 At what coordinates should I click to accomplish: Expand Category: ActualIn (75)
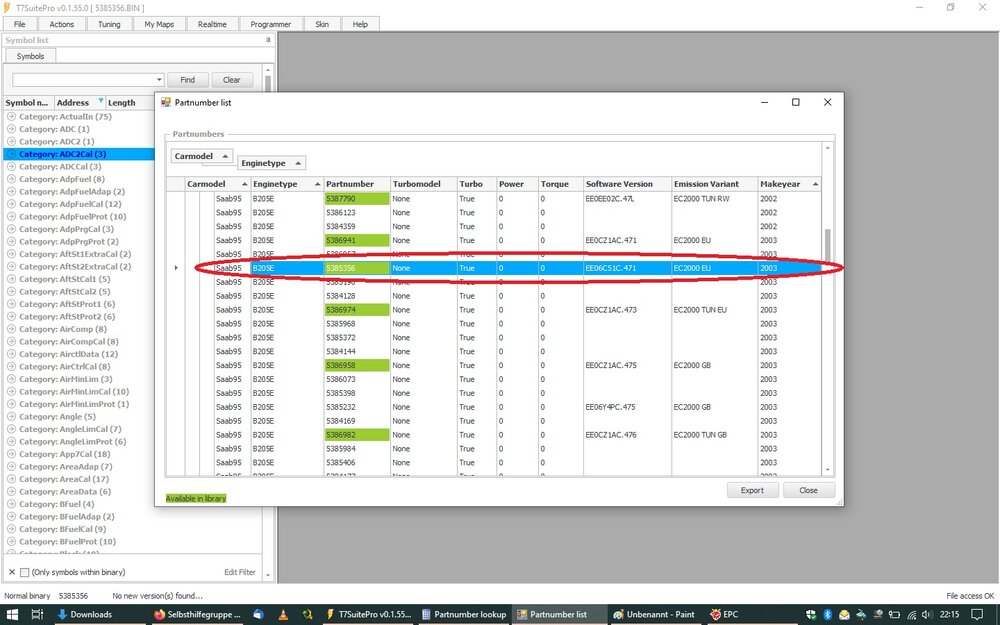click(11, 117)
